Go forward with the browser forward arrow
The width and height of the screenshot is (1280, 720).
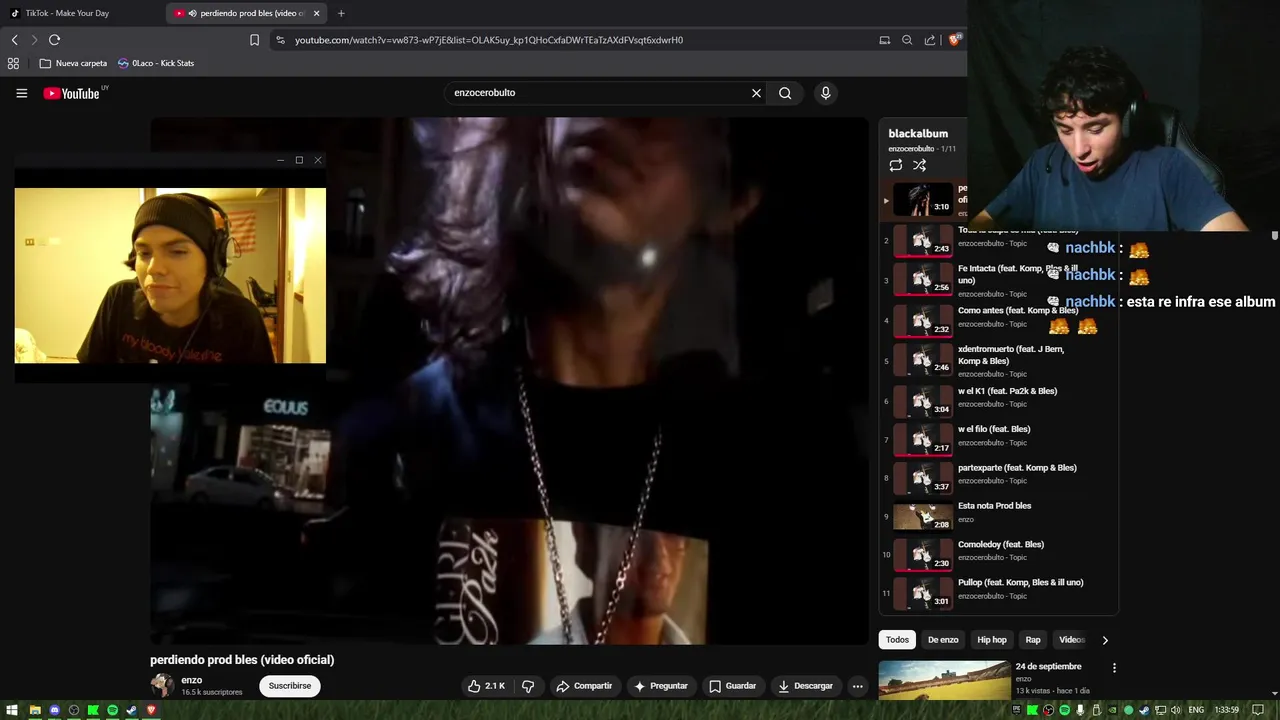pos(34,40)
